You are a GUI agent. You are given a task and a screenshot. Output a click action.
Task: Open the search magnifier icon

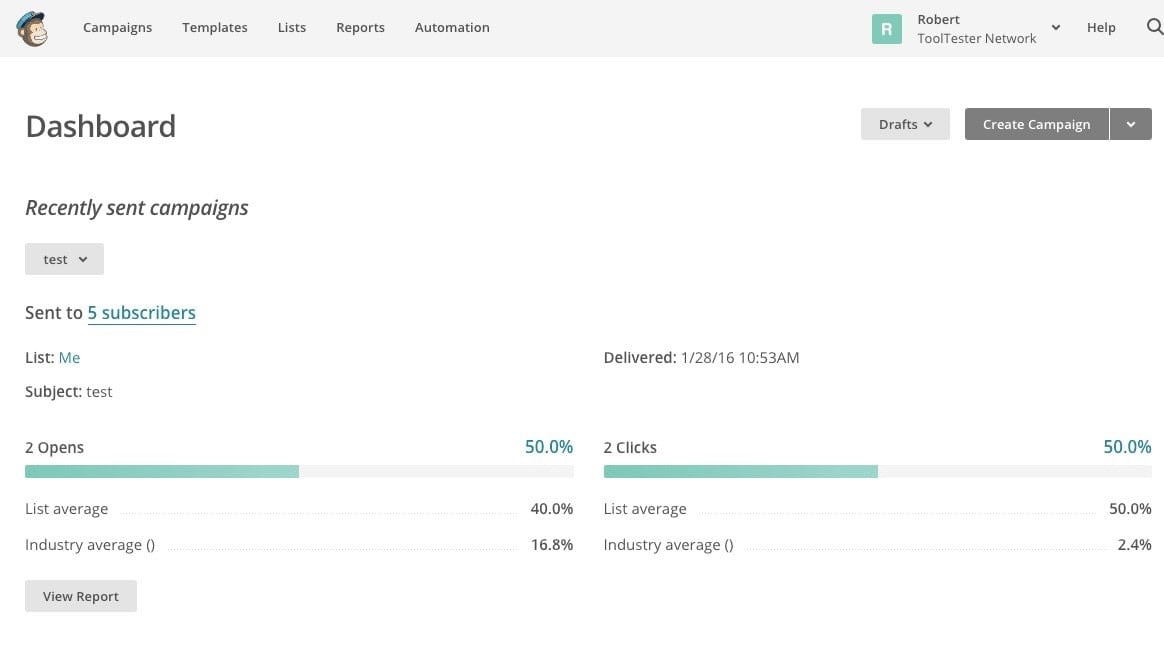tap(1154, 27)
